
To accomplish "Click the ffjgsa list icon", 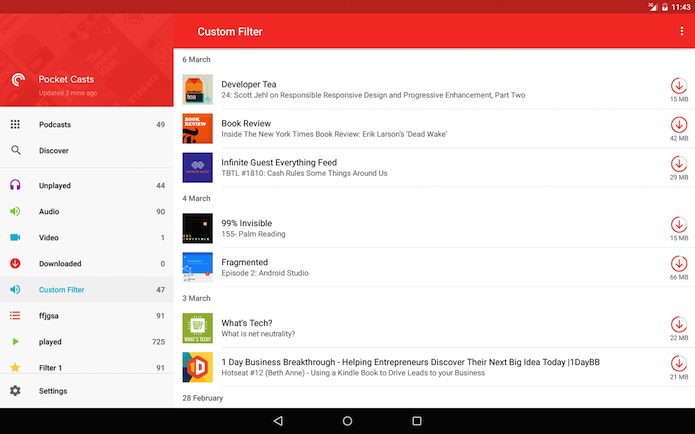I will tap(15, 316).
